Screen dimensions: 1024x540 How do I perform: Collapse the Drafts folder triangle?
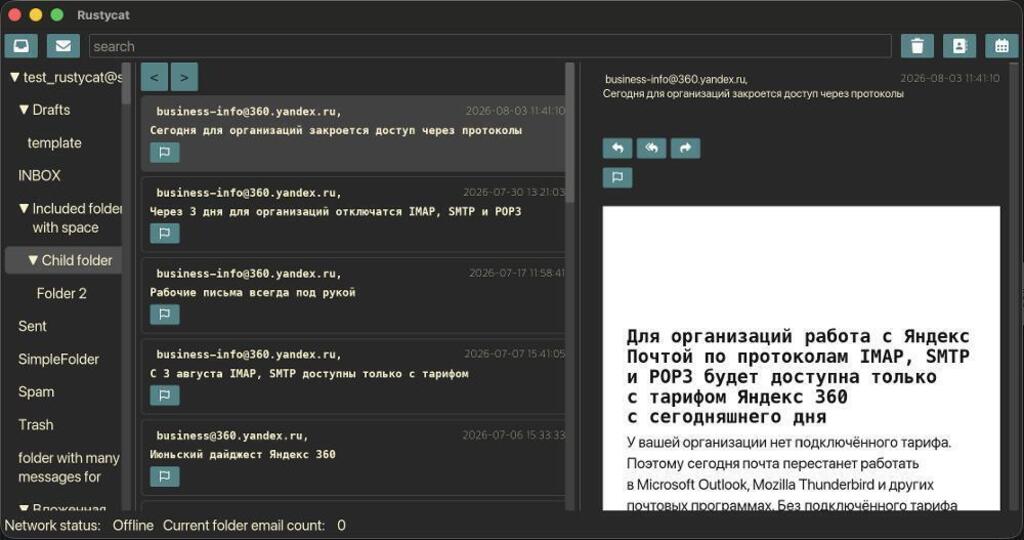click(x=24, y=110)
